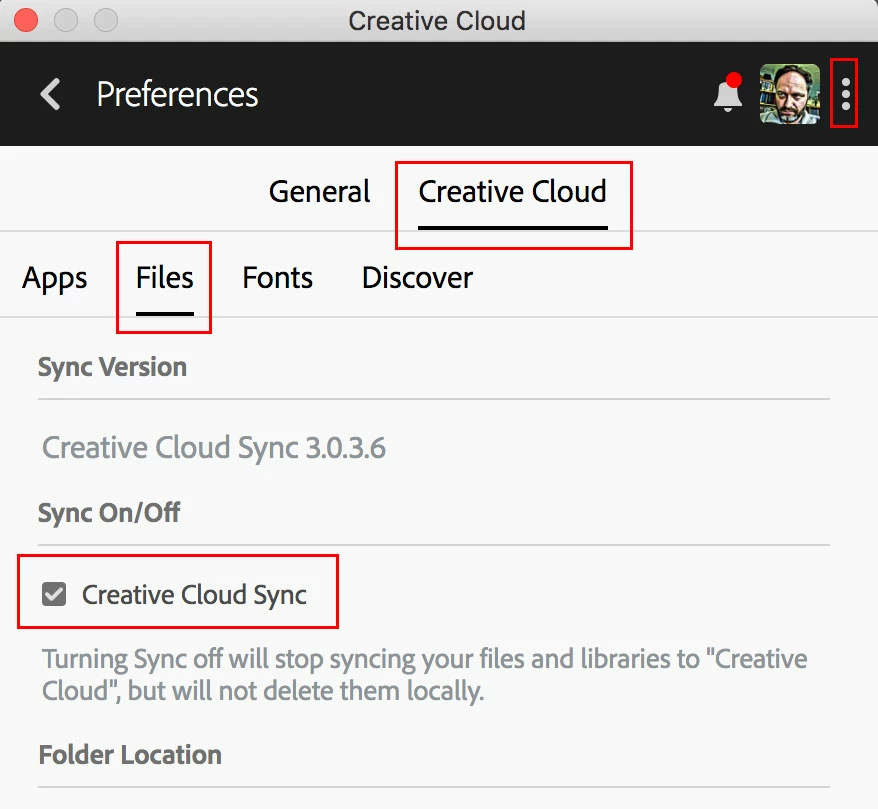
Task: Open notifications bell icon
Action: point(727,92)
